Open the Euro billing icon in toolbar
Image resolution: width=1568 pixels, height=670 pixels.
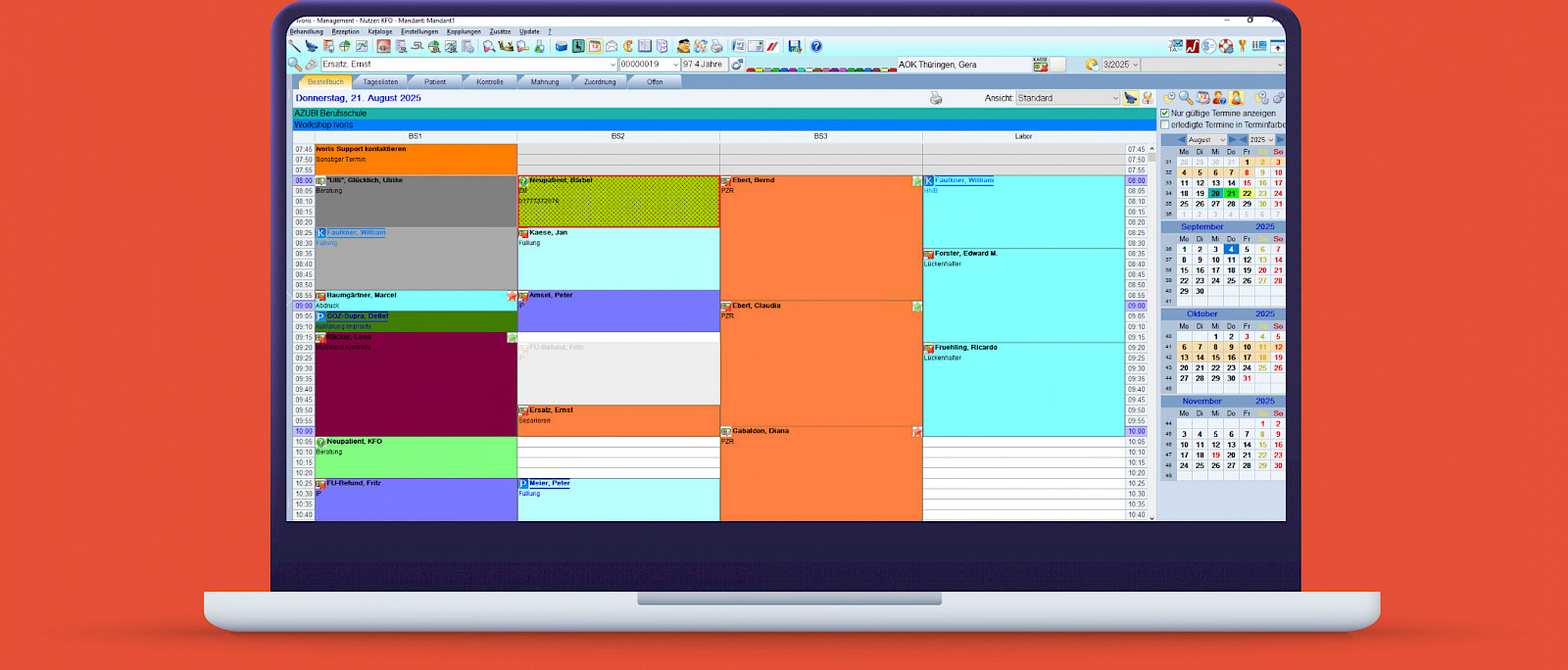628,46
